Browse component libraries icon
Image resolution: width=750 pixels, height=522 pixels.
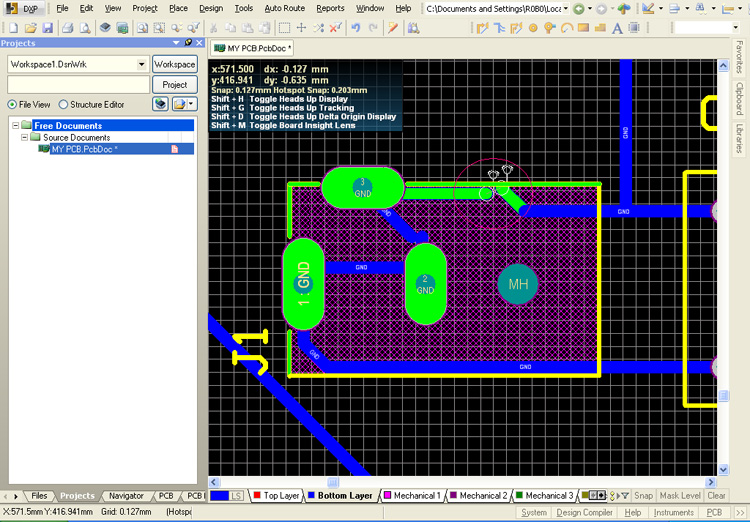tap(413, 28)
